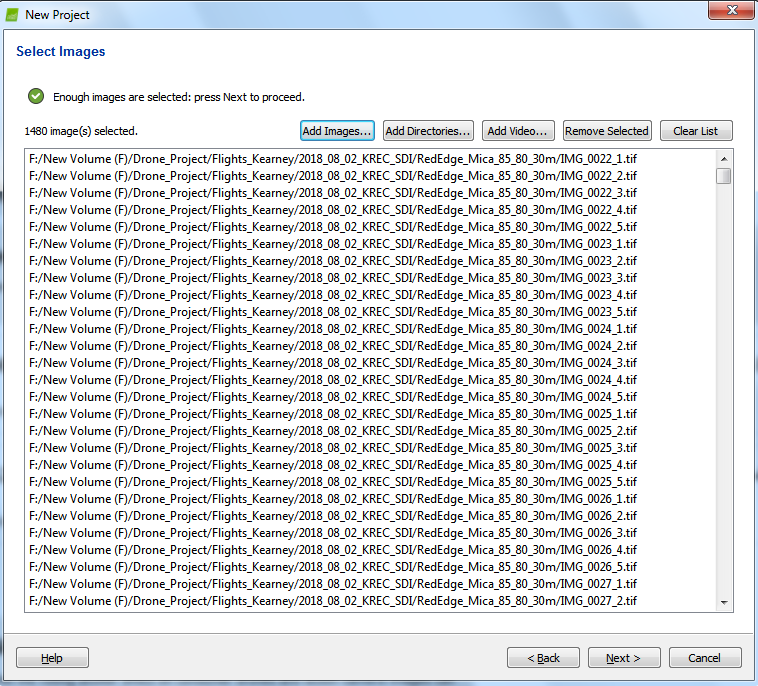
Task: Open Help for the New Project wizard
Action: click(52, 657)
